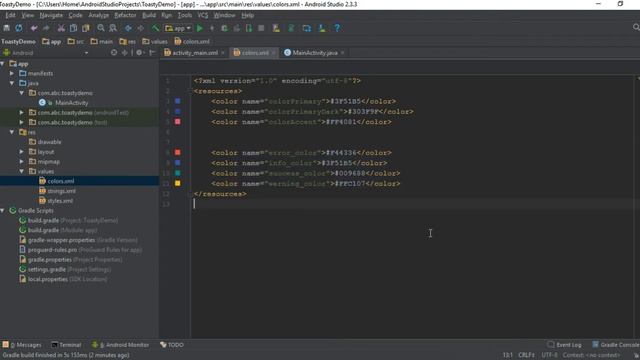This screenshot has width=640, height=360.
Task: Collapse the app module tree node
Action: point(2,64)
